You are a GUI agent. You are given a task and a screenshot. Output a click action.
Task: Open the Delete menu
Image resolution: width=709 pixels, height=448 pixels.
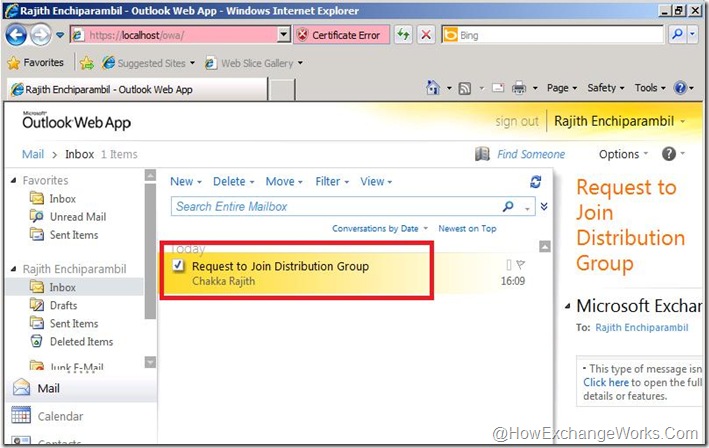click(x=233, y=181)
